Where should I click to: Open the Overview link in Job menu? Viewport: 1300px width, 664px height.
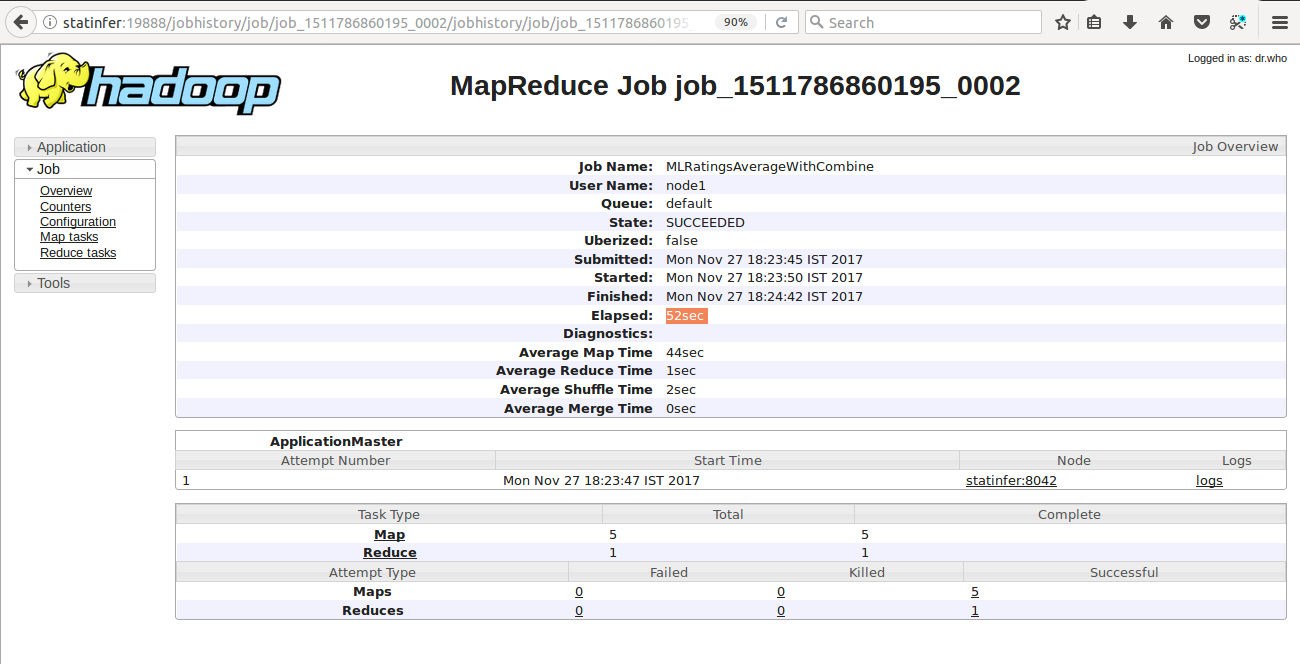click(66, 191)
